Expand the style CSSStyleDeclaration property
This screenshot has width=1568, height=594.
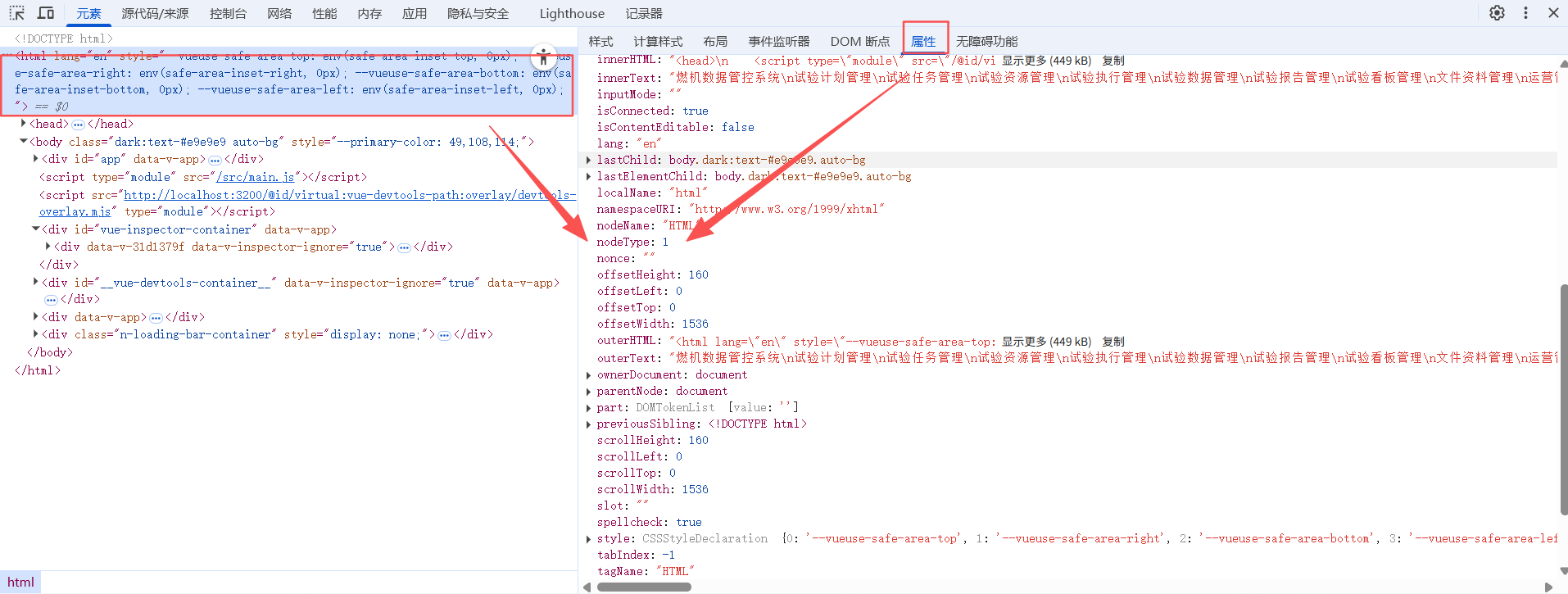589,538
